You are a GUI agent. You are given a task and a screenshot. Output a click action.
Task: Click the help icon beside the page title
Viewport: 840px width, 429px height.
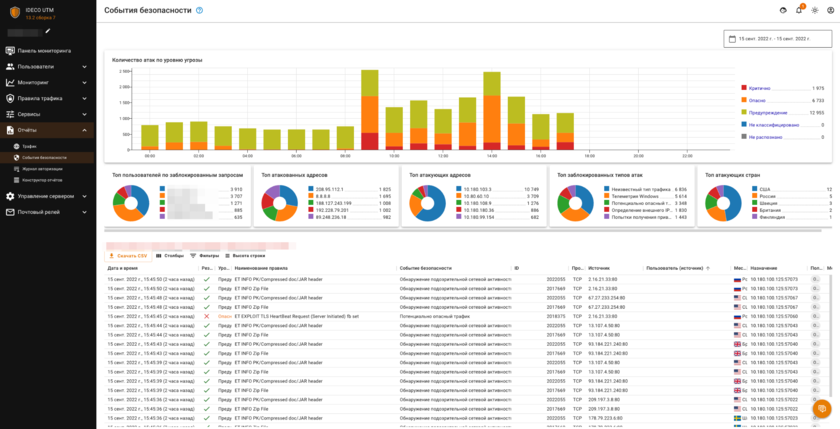(200, 10)
